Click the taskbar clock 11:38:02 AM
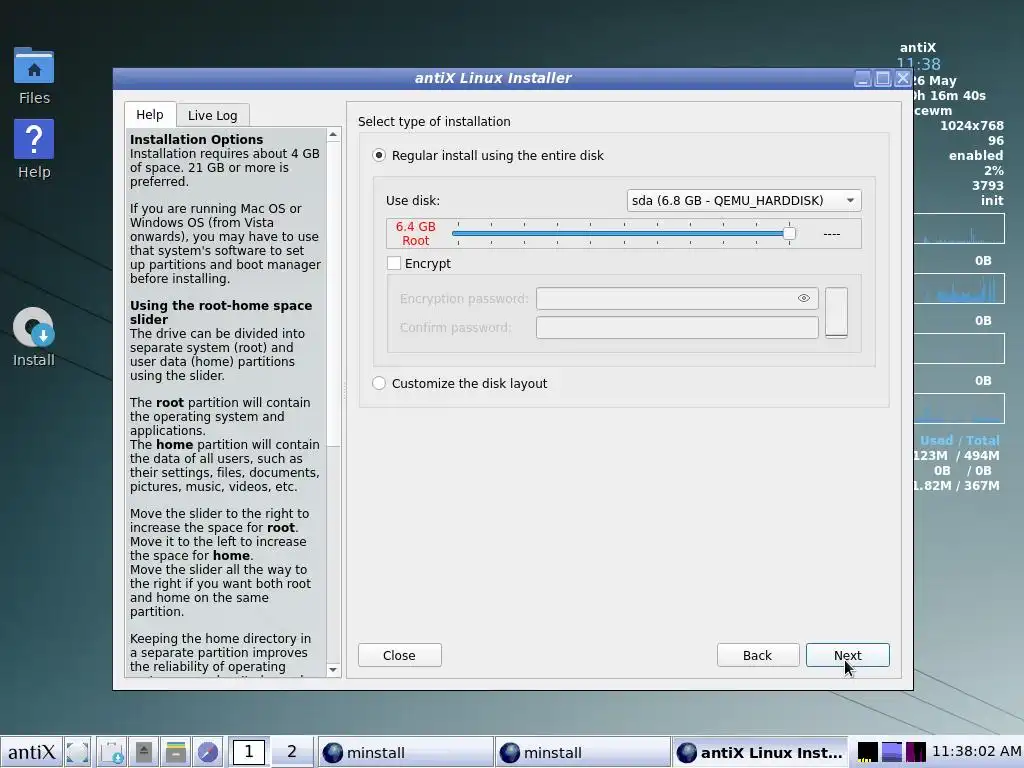The width and height of the screenshot is (1024, 768). tap(977, 752)
